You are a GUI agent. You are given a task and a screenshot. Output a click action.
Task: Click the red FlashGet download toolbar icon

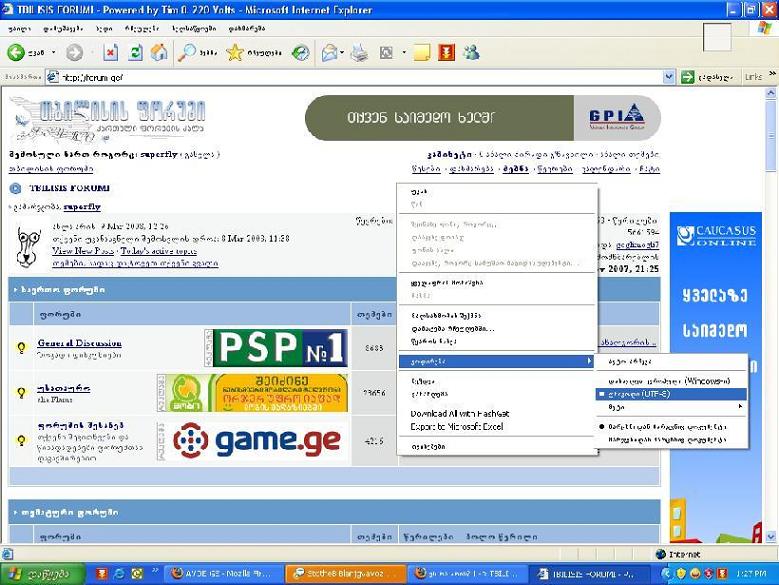[x=447, y=52]
